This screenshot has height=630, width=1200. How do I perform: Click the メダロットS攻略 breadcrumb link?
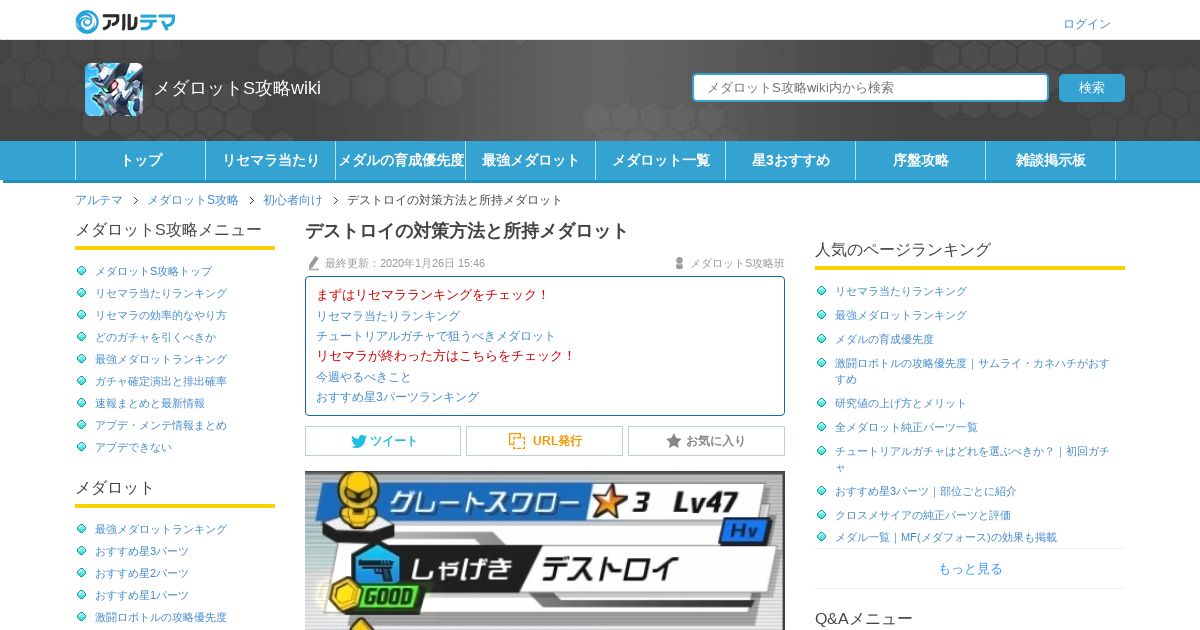point(193,200)
